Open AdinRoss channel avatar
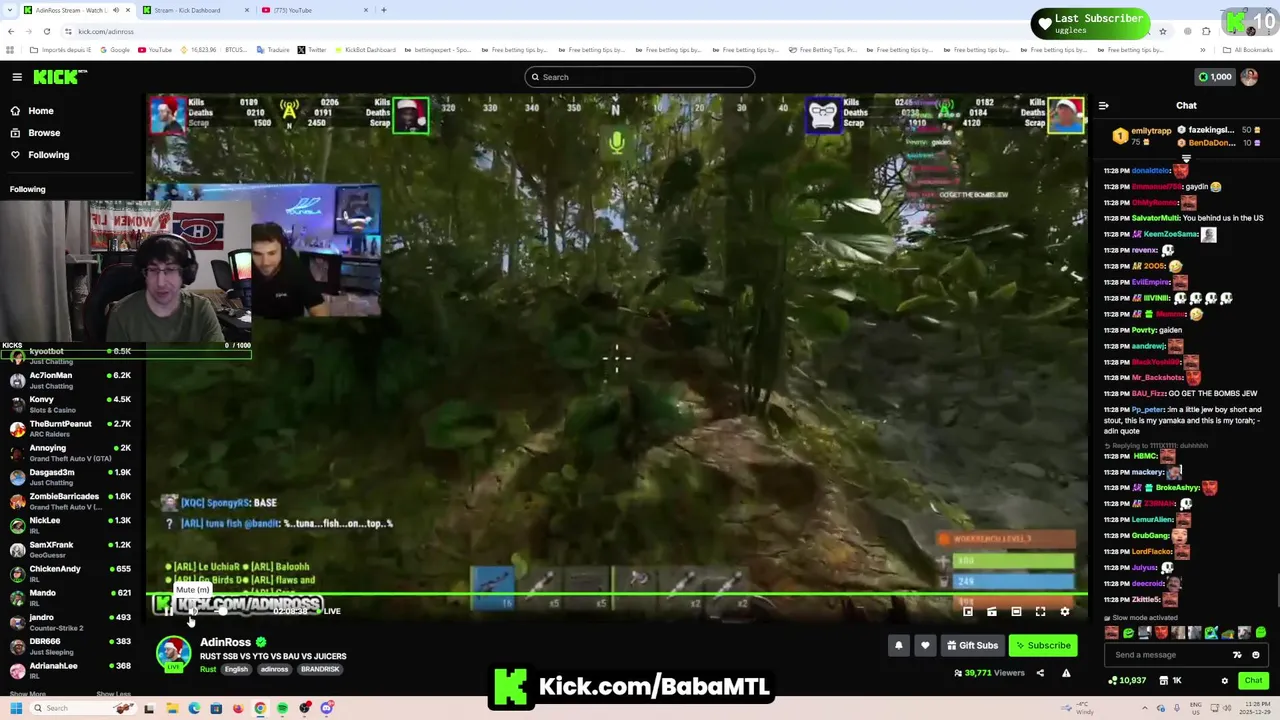Viewport: 1280px width, 720px height. (173, 653)
